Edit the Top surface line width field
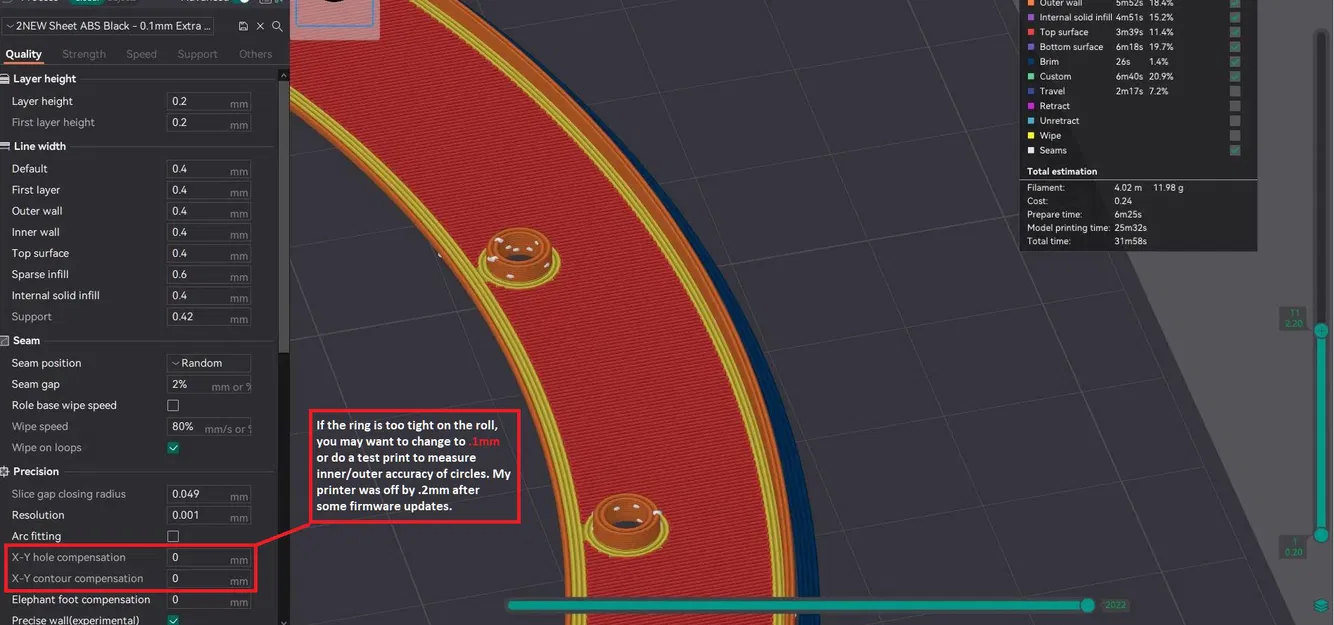The width and height of the screenshot is (1334, 625). (x=208, y=253)
